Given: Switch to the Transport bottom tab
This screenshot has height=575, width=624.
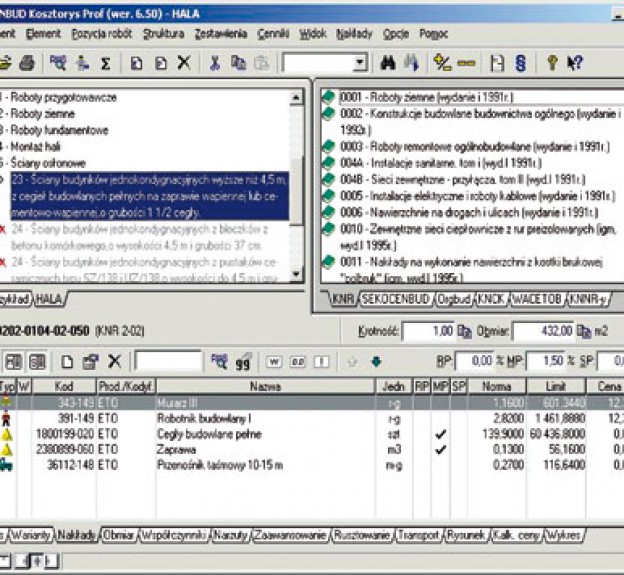Looking at the screenshot, I should coord(418,535).
